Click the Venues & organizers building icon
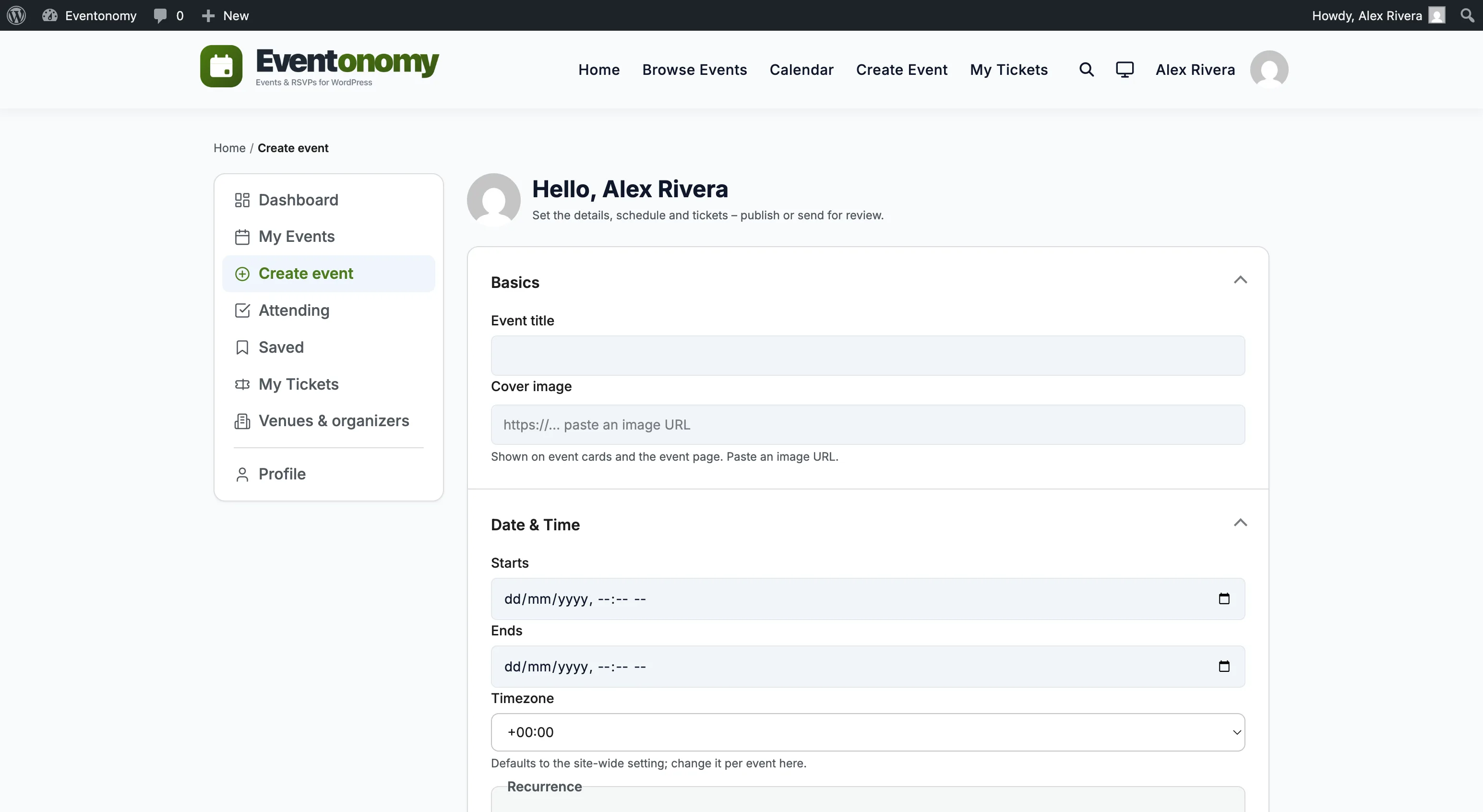Viewport: 1483px width, 812px height. point(242,421)
